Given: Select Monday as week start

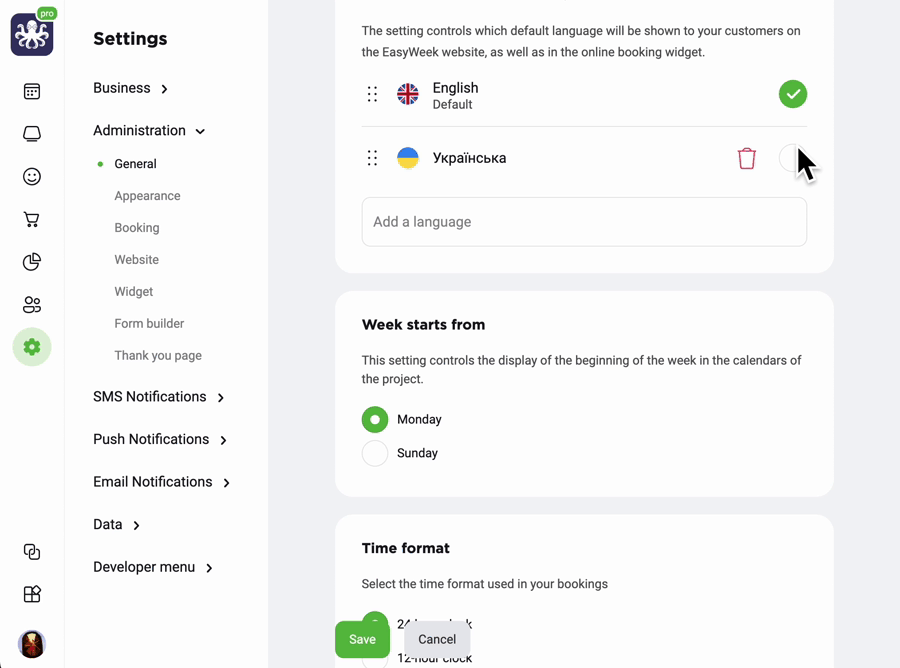Looking at the screenshot, I should point(375,420).
